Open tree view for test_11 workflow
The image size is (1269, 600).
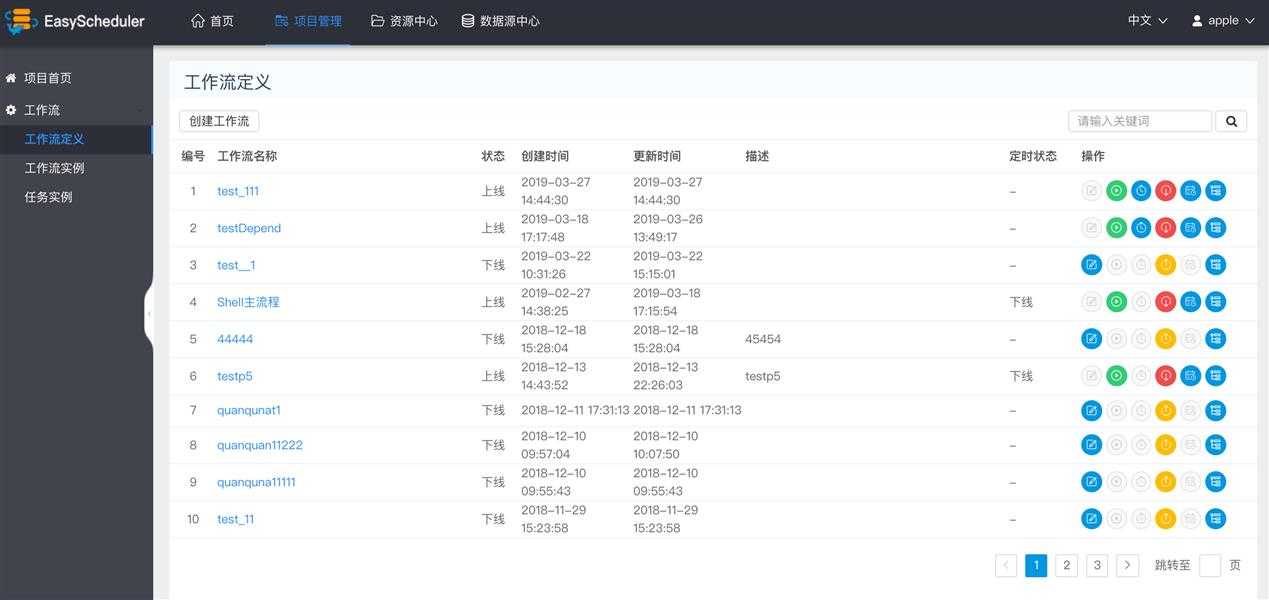click(1215, 519)
